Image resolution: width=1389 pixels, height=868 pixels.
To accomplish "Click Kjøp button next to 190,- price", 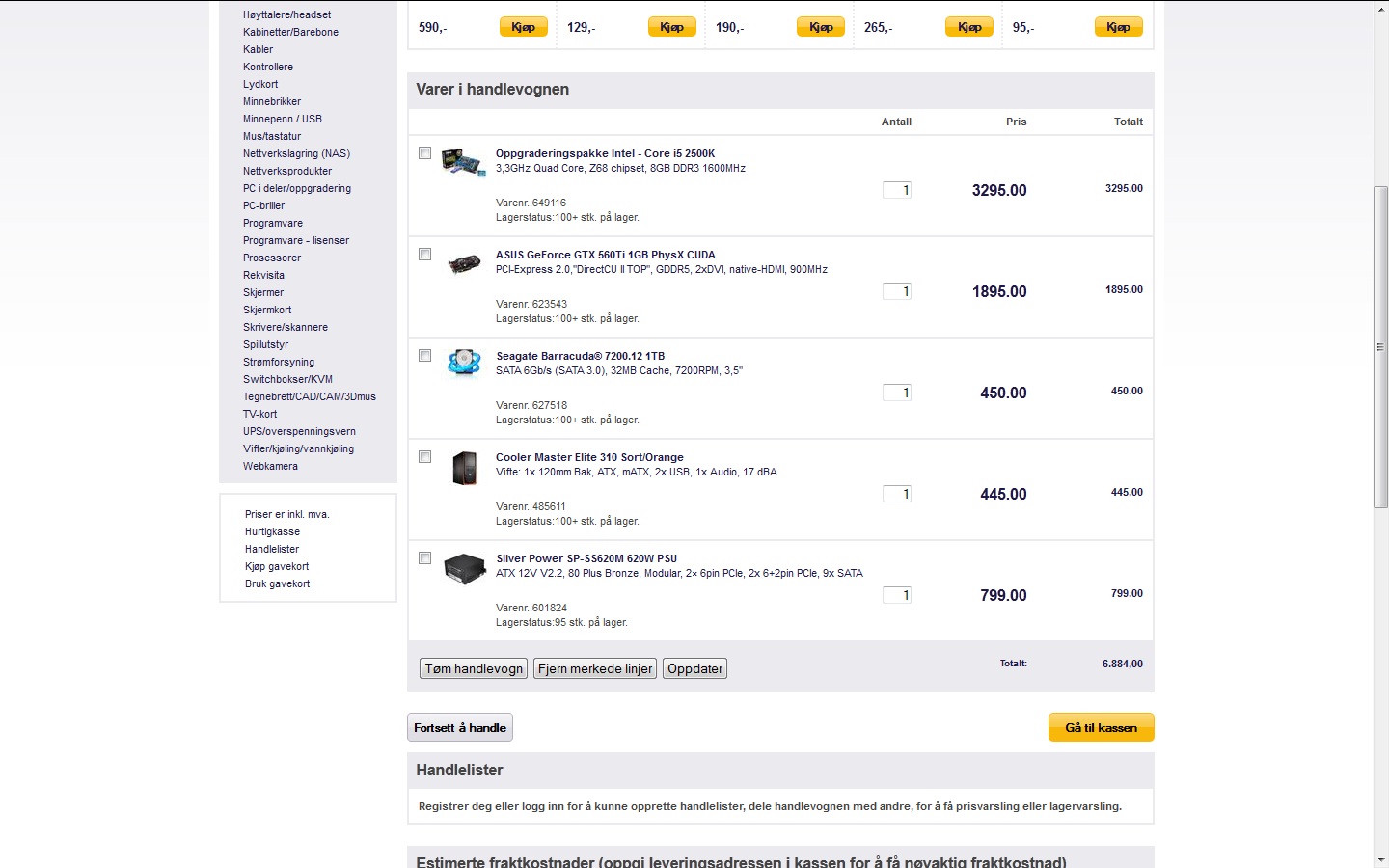I will point(821,27).
